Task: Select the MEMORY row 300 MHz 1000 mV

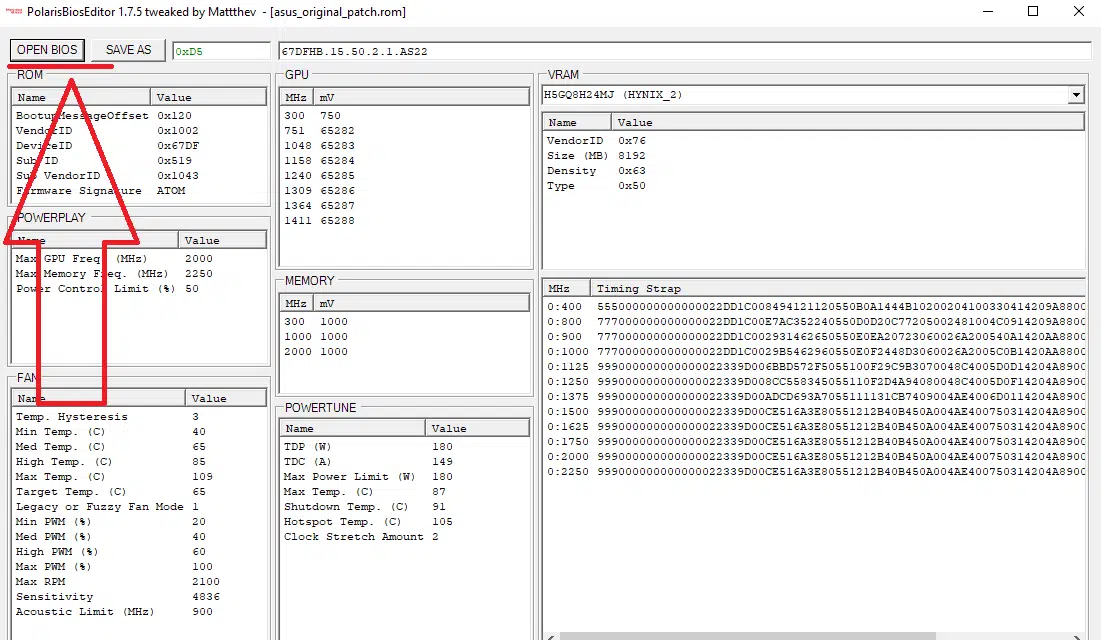Action: 404,322
